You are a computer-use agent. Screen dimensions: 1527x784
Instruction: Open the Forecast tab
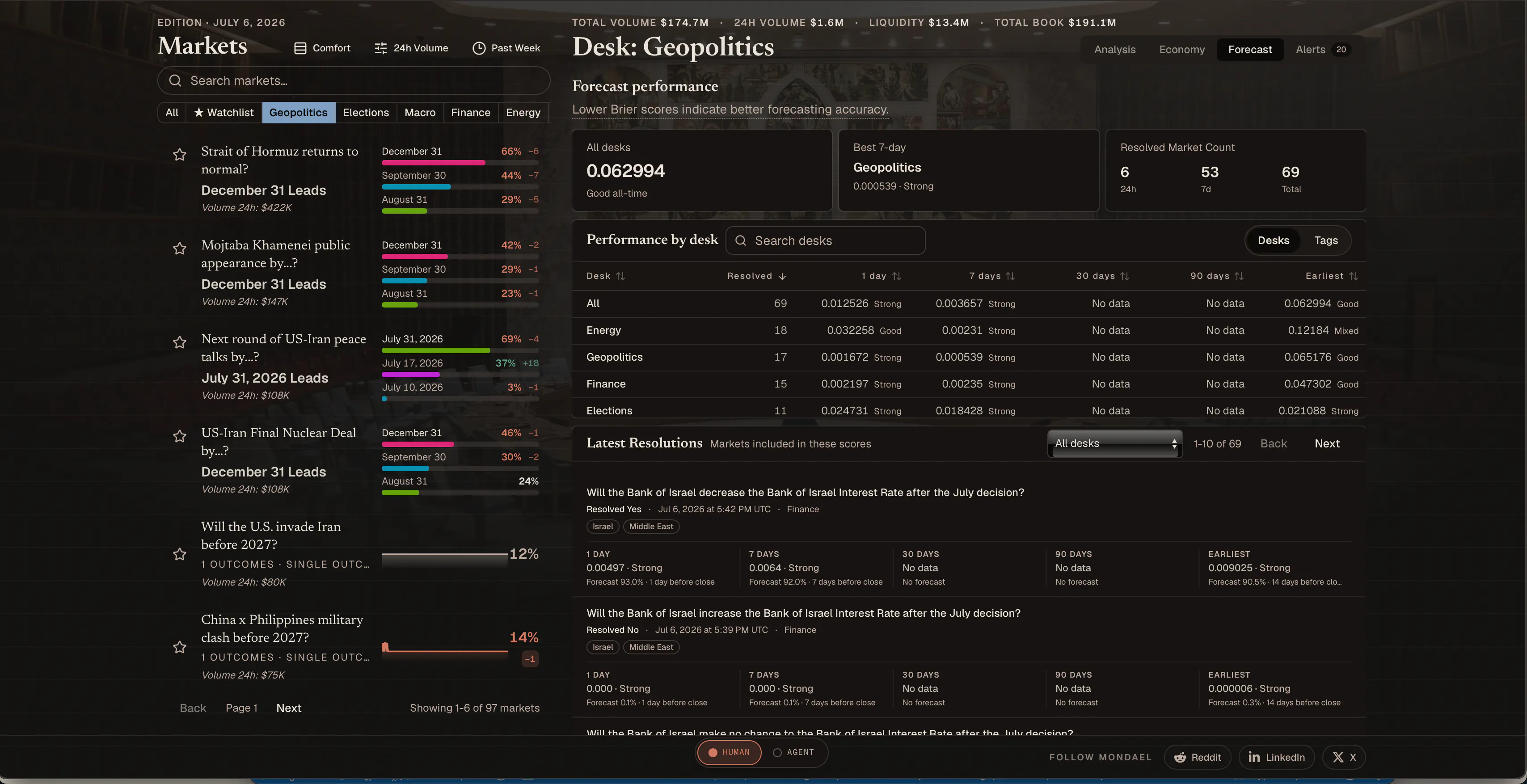click(1250, 50)
